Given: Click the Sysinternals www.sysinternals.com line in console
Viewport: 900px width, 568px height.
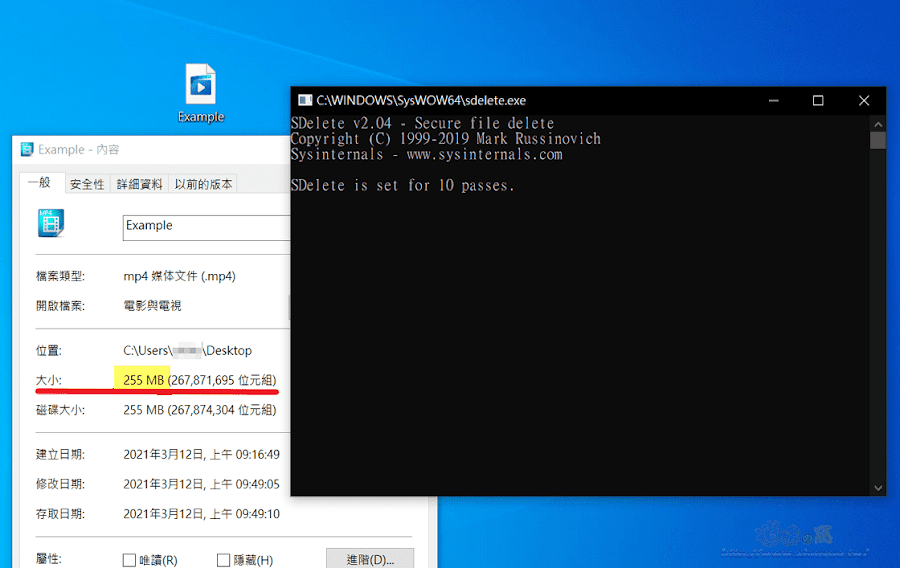Looking at the screenshot, I should coord(426,154).
